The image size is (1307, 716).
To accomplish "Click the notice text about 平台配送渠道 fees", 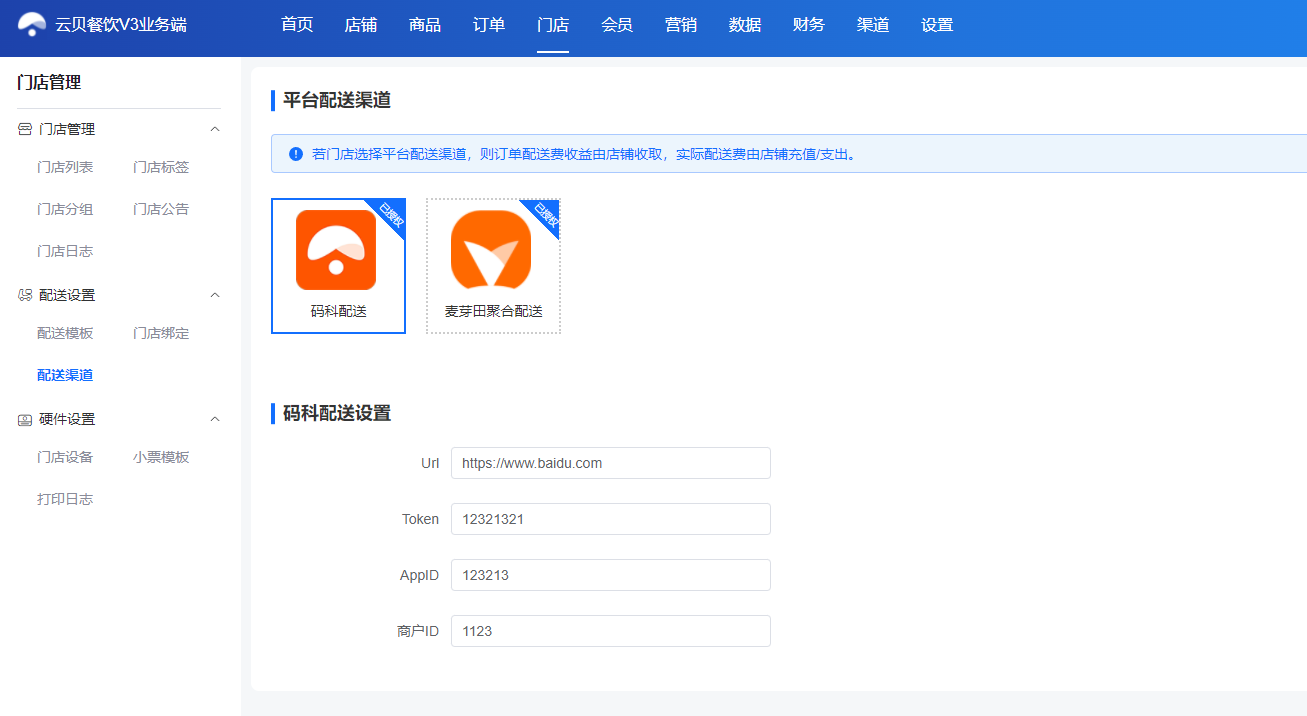I will point(585,154).
